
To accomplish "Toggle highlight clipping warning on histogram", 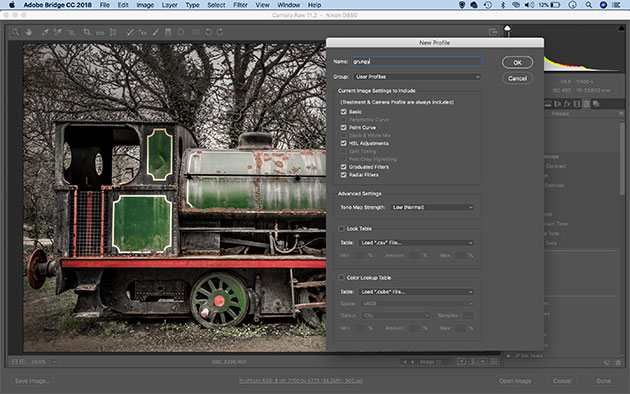I will [x=622, y=28].
